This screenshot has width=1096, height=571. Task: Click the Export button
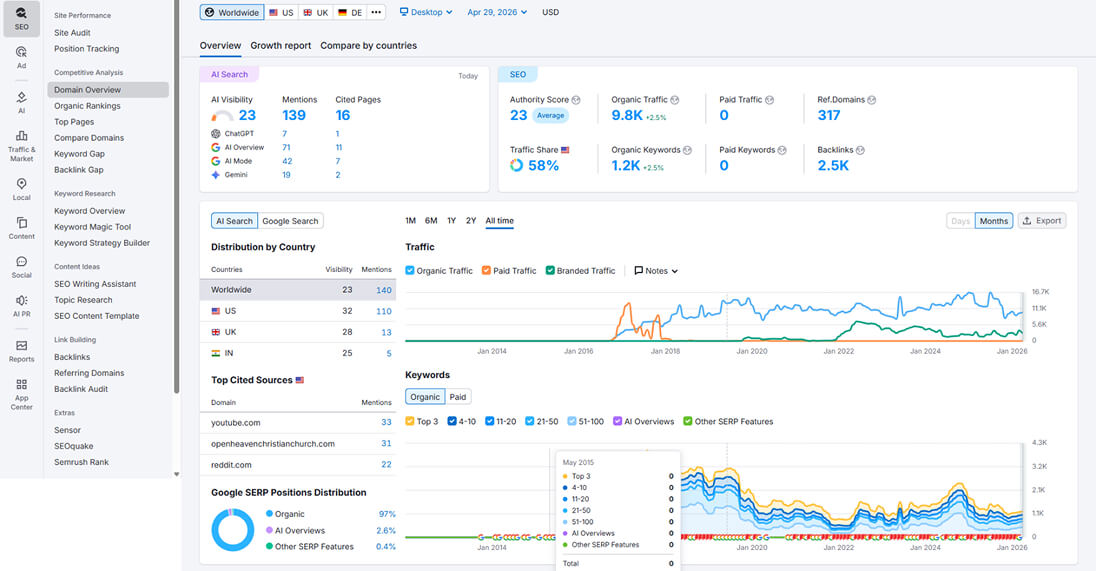(x=1041, y=221)
